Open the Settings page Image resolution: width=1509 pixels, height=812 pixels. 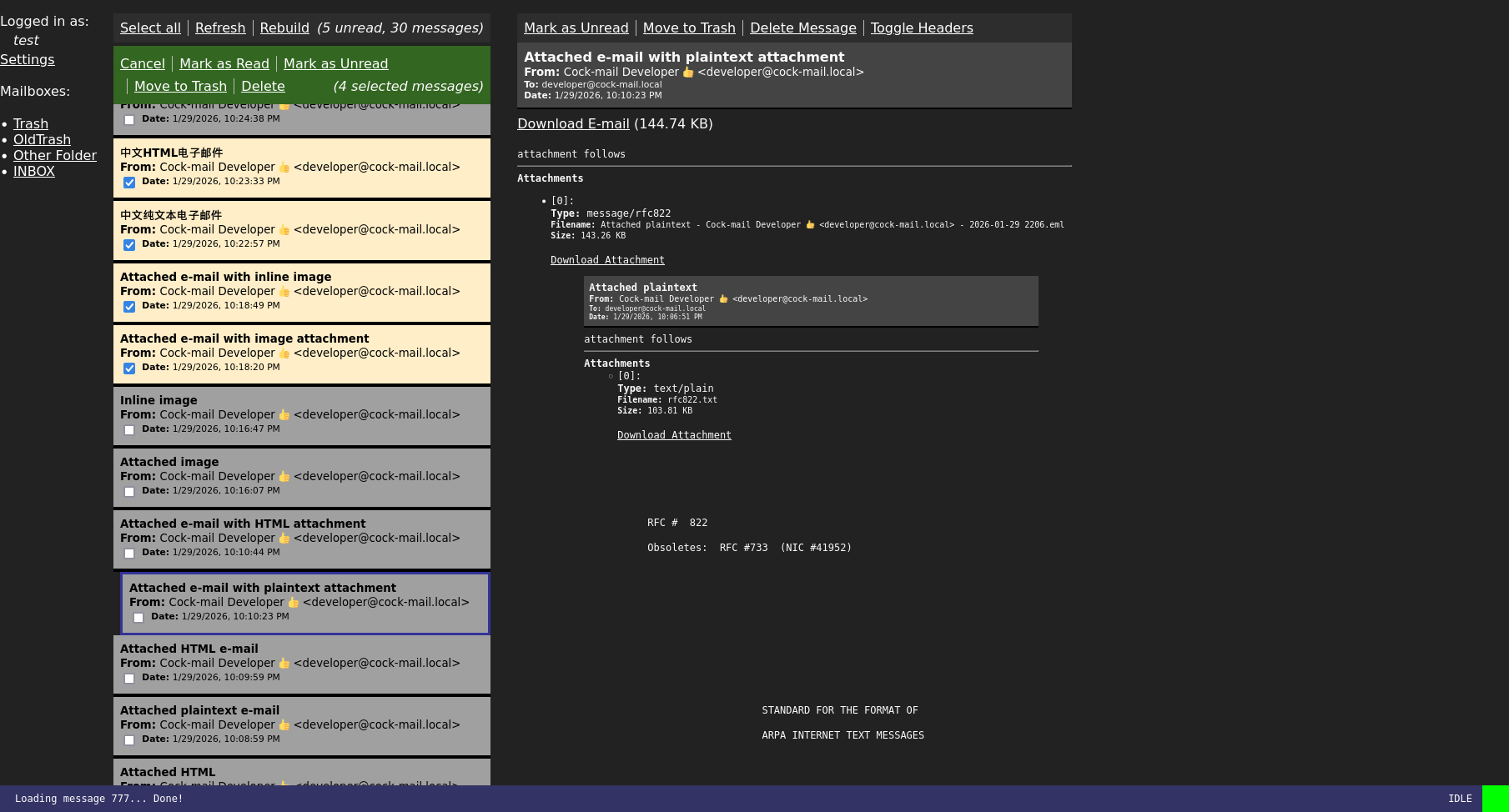(28, 59)
